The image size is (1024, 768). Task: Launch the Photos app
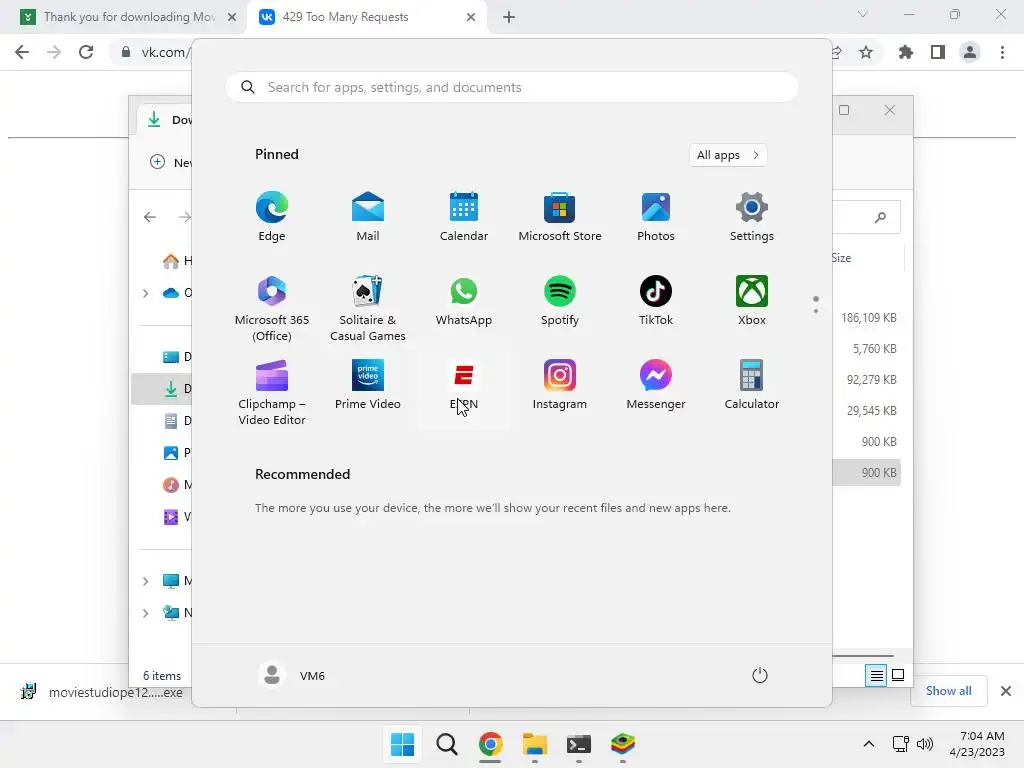click(656, 216)
